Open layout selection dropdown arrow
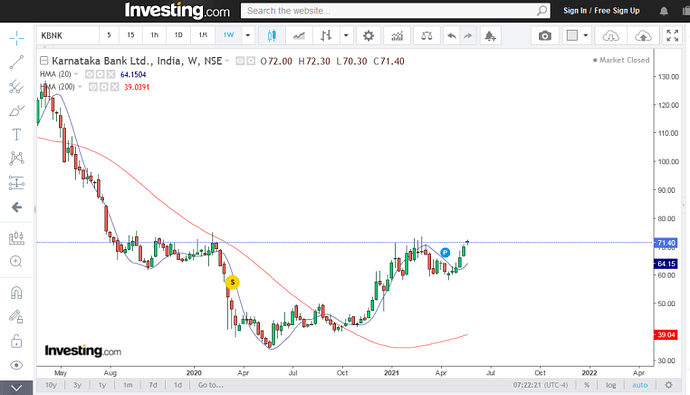This screenshot has height=395, width=690. [586, 36]
